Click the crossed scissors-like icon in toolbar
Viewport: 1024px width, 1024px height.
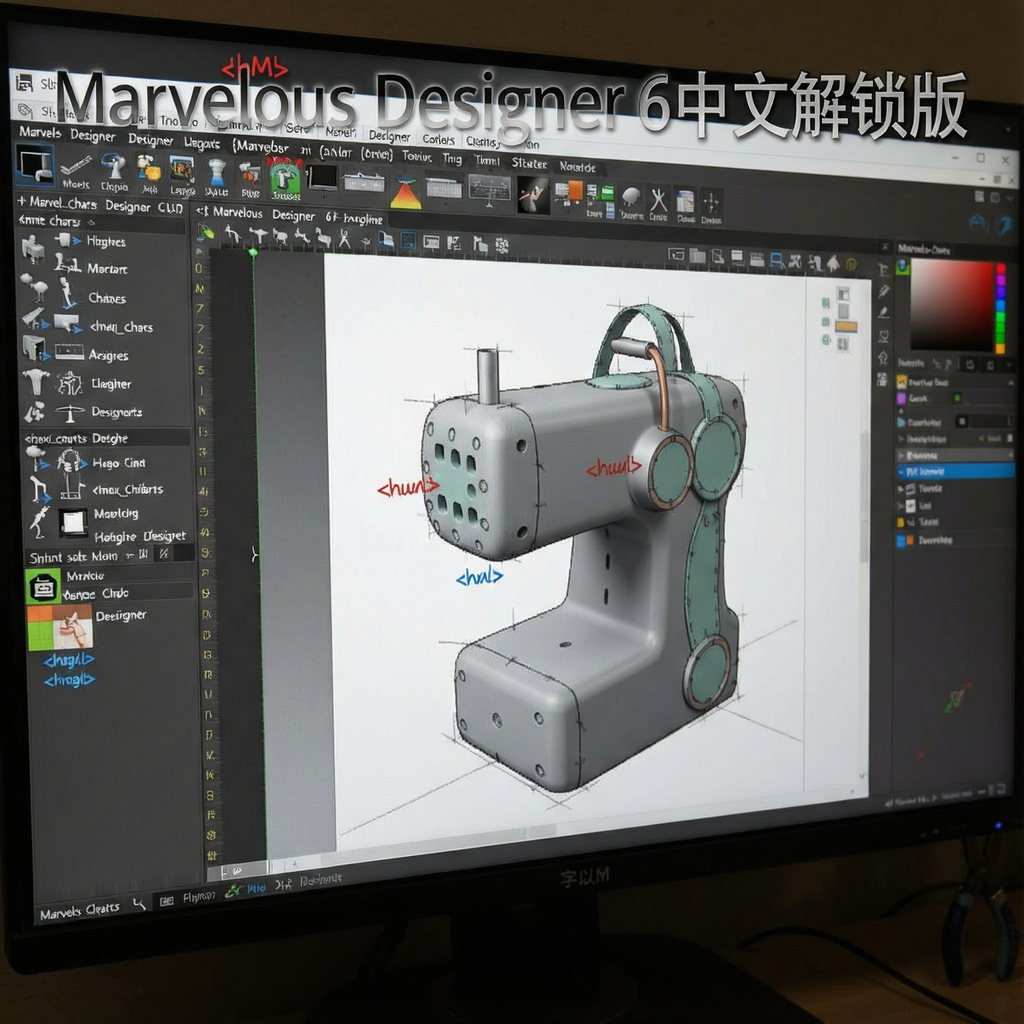point(658,200)
